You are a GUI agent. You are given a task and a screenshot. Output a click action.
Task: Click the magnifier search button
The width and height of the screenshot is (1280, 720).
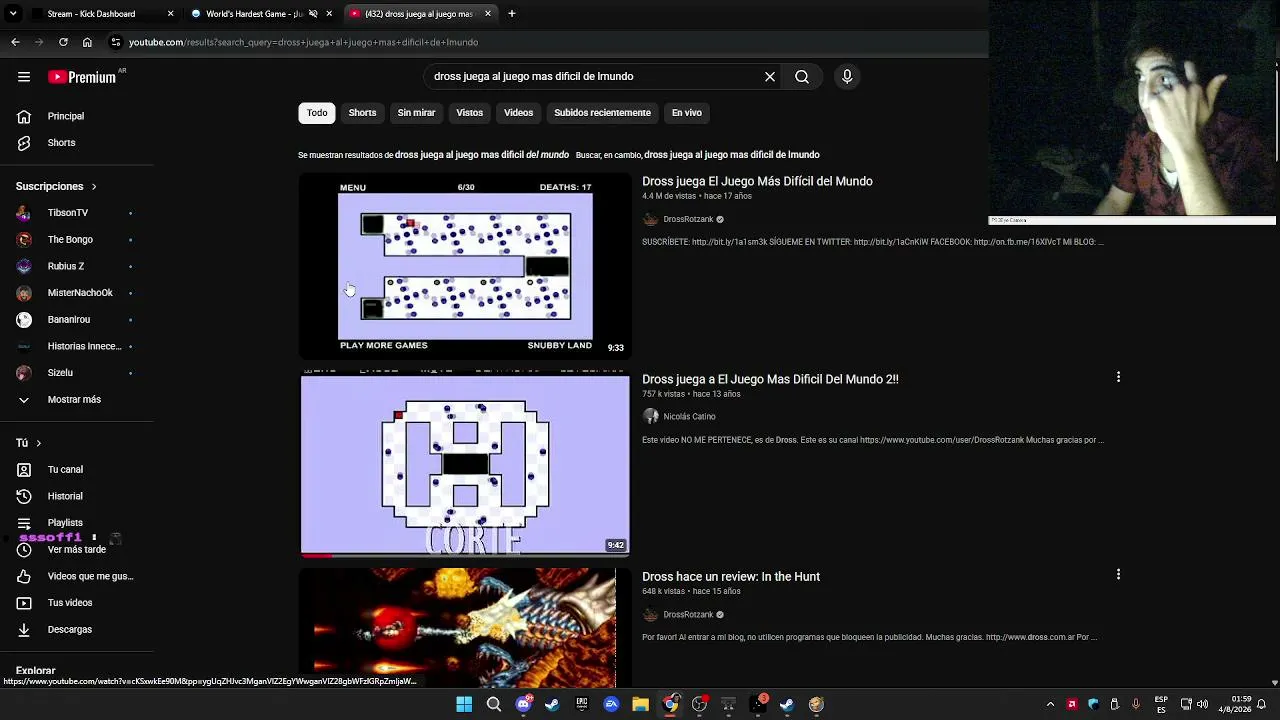(x=802, y=77)
